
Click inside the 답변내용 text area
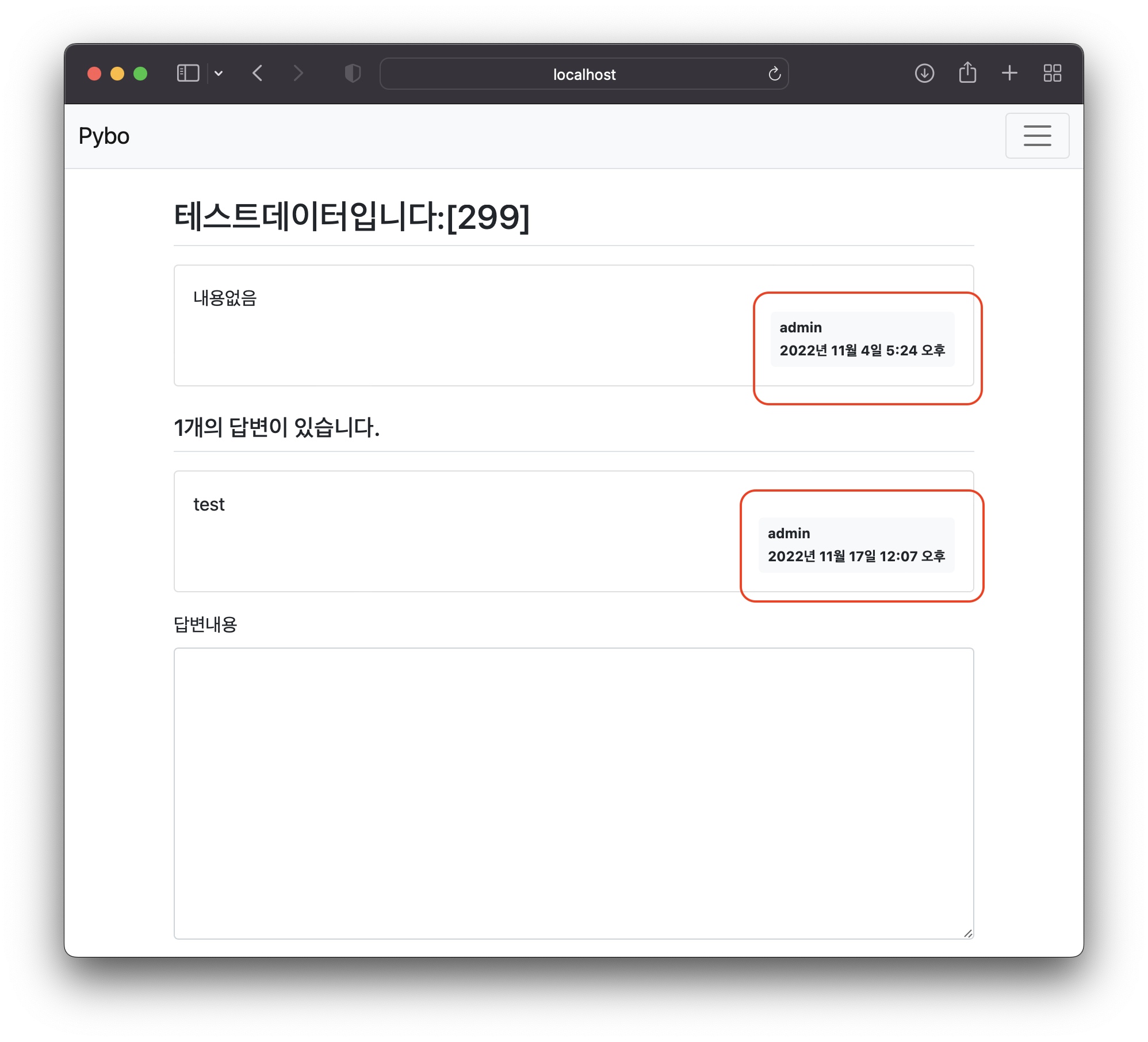[573, 793]
